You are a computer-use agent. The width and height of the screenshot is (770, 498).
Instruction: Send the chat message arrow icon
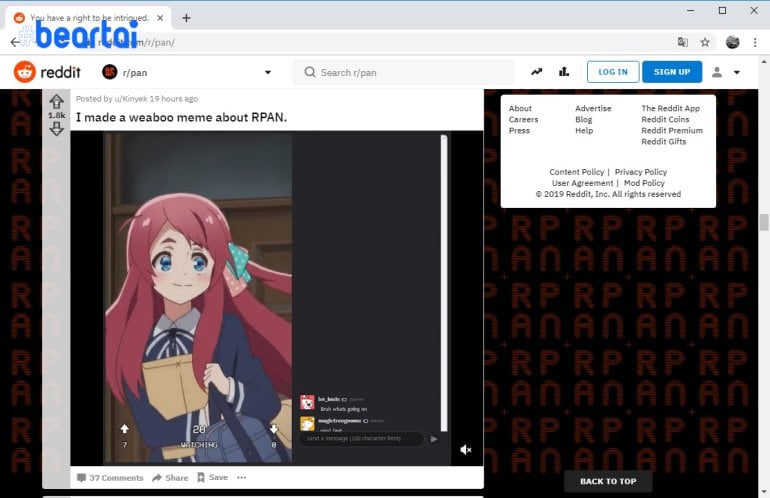pos(434,439)
